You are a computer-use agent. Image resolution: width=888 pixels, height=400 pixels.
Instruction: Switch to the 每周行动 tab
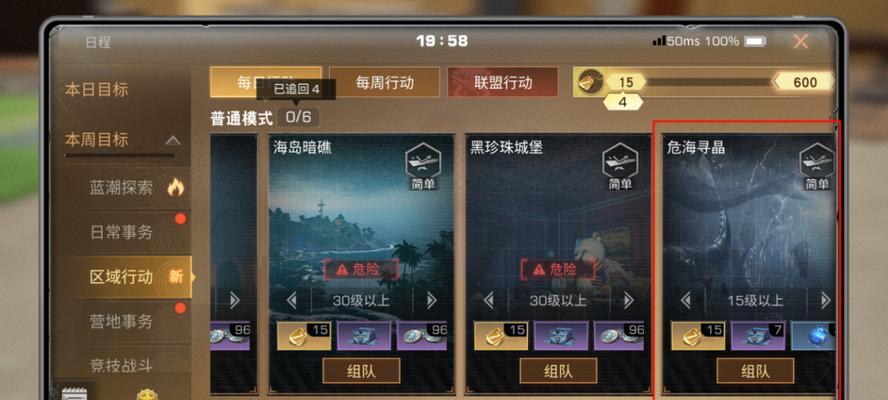pos(385,82)
